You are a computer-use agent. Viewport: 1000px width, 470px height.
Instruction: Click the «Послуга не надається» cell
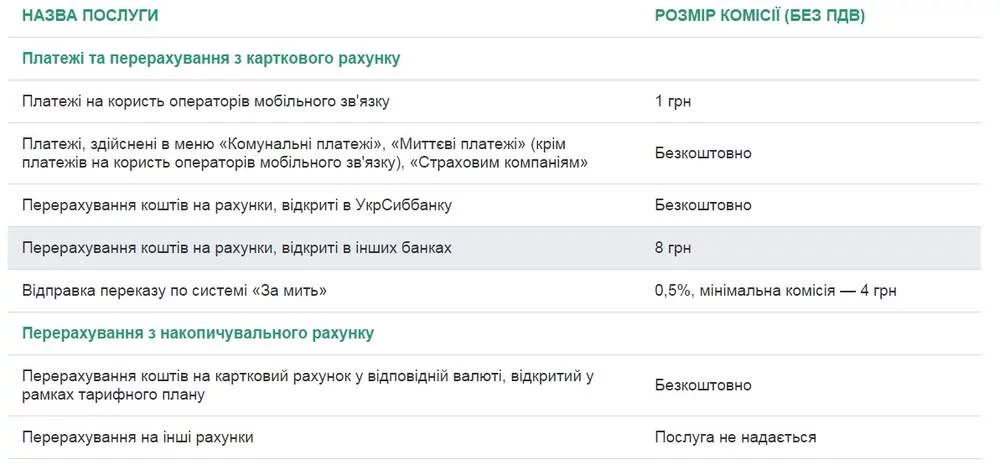(735, 437)
